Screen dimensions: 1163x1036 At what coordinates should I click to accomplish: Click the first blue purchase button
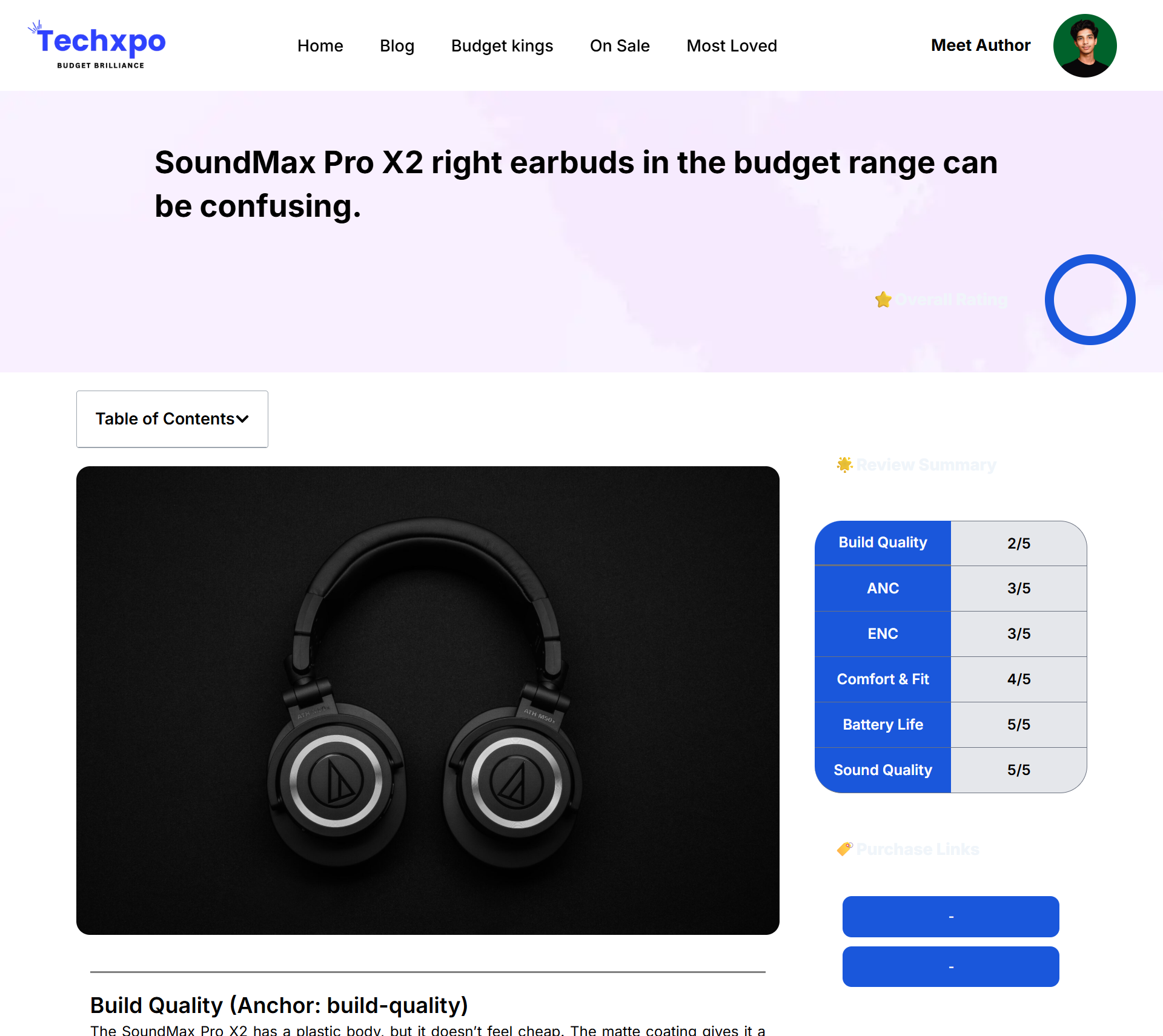click(950, 917)
